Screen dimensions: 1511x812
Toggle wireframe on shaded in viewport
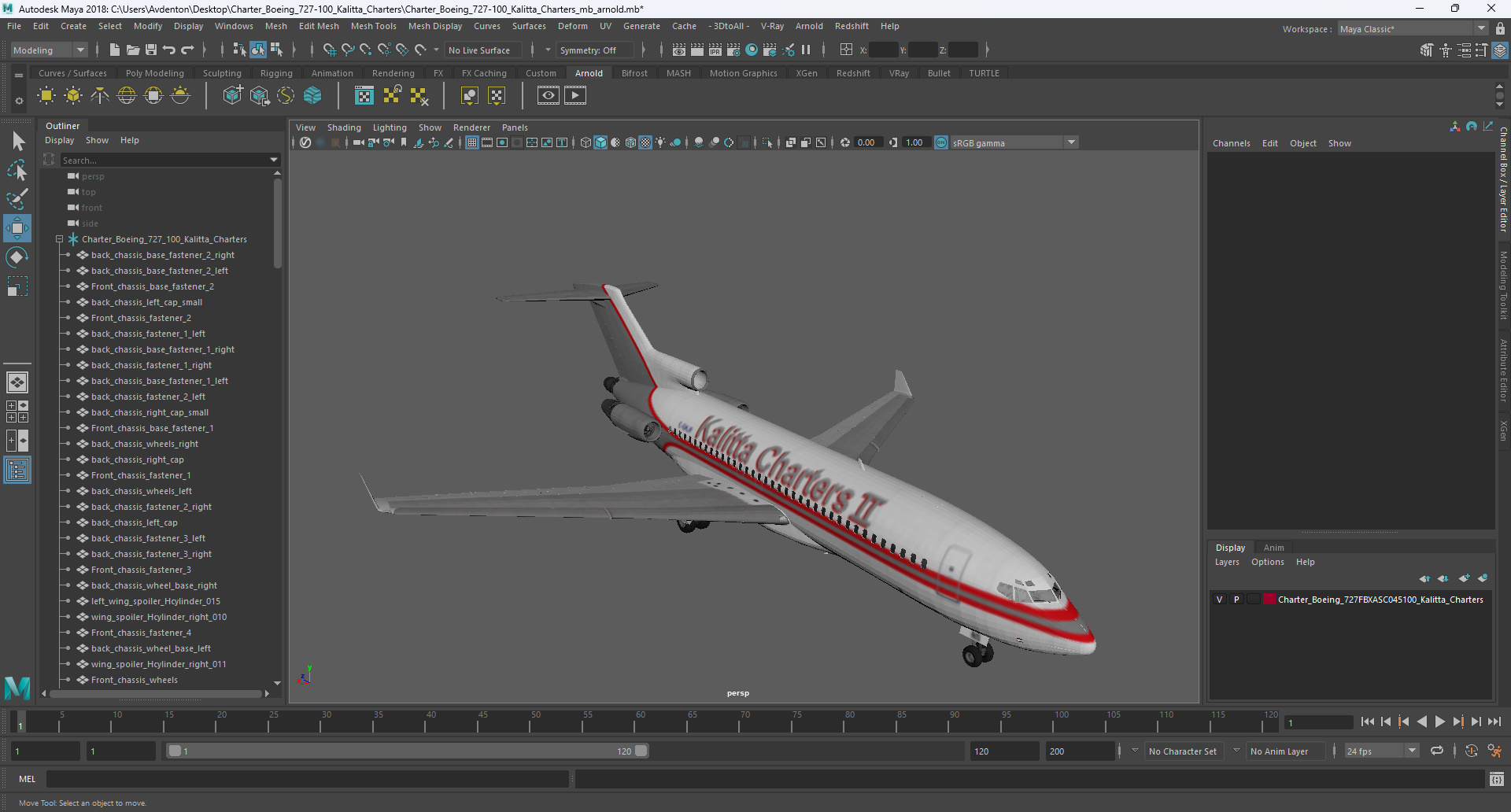[630, 142]
